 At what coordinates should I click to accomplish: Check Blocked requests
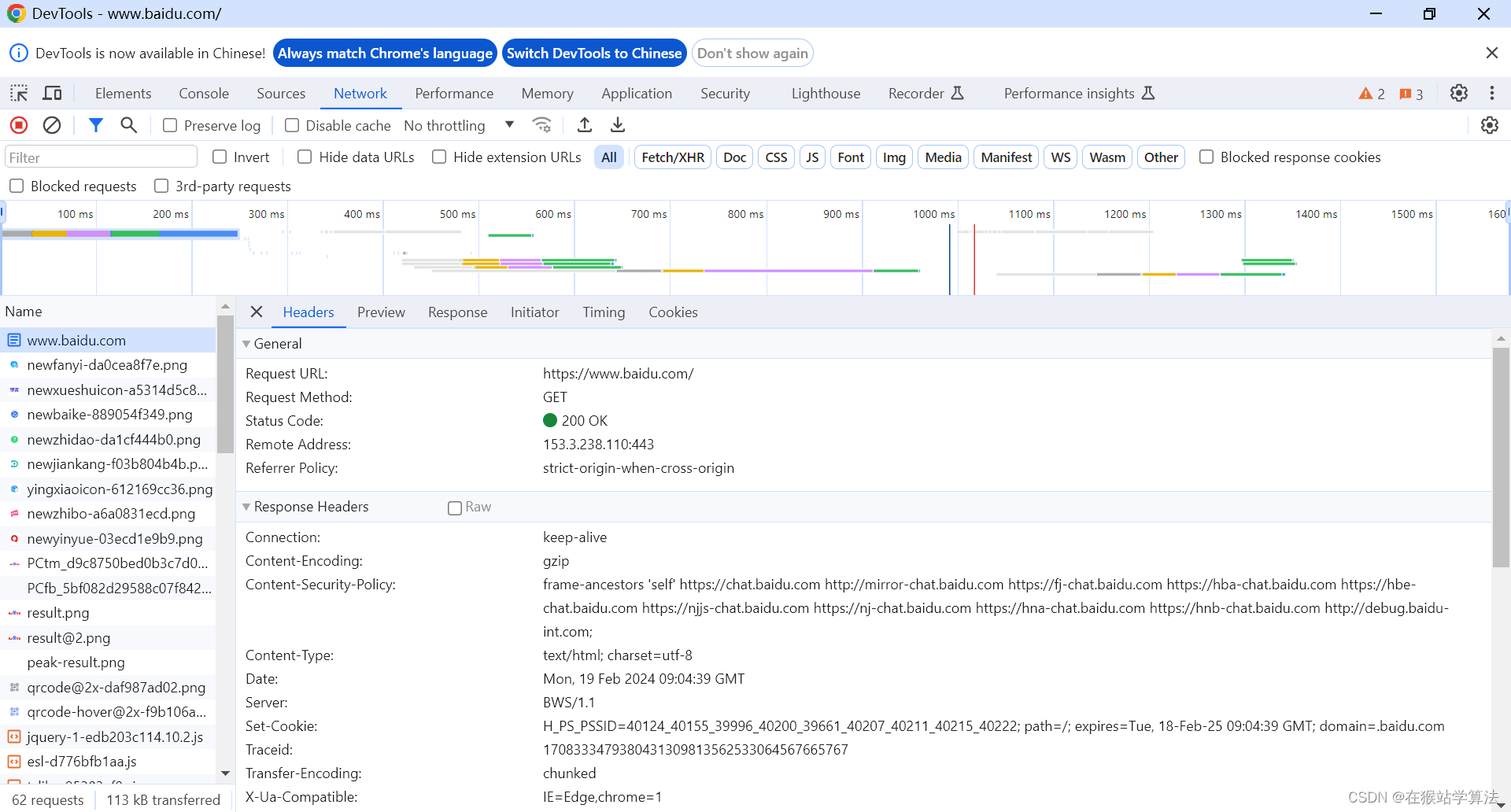coord(17,186)
